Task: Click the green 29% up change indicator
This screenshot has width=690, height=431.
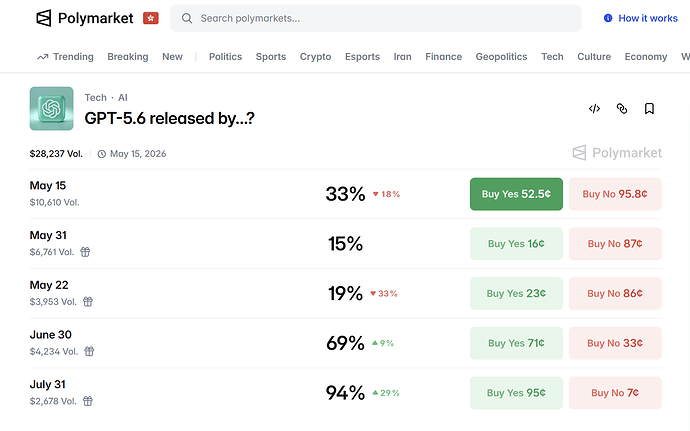Action: [x=386, y=393]
